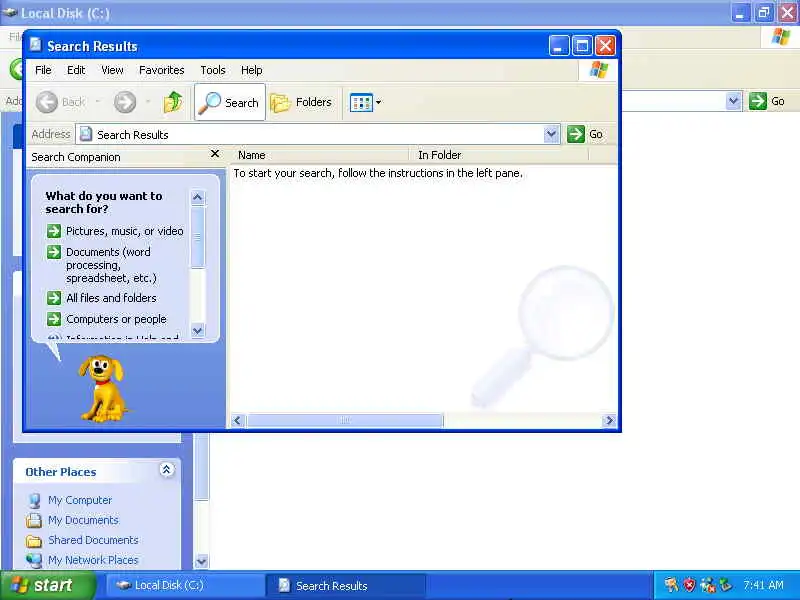Minimize the Search Results window
Viewport: 800px width, 600px height.
coord(559,46)
